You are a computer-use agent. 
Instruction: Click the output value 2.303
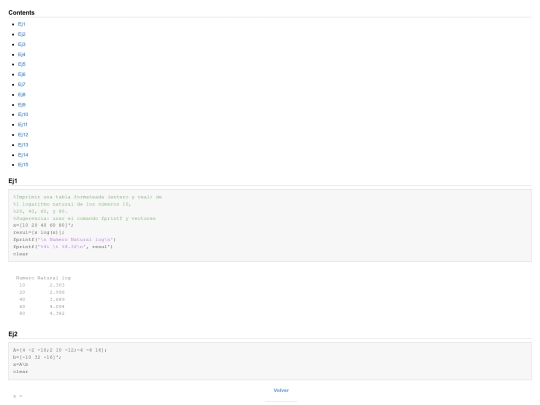(57, 285)
